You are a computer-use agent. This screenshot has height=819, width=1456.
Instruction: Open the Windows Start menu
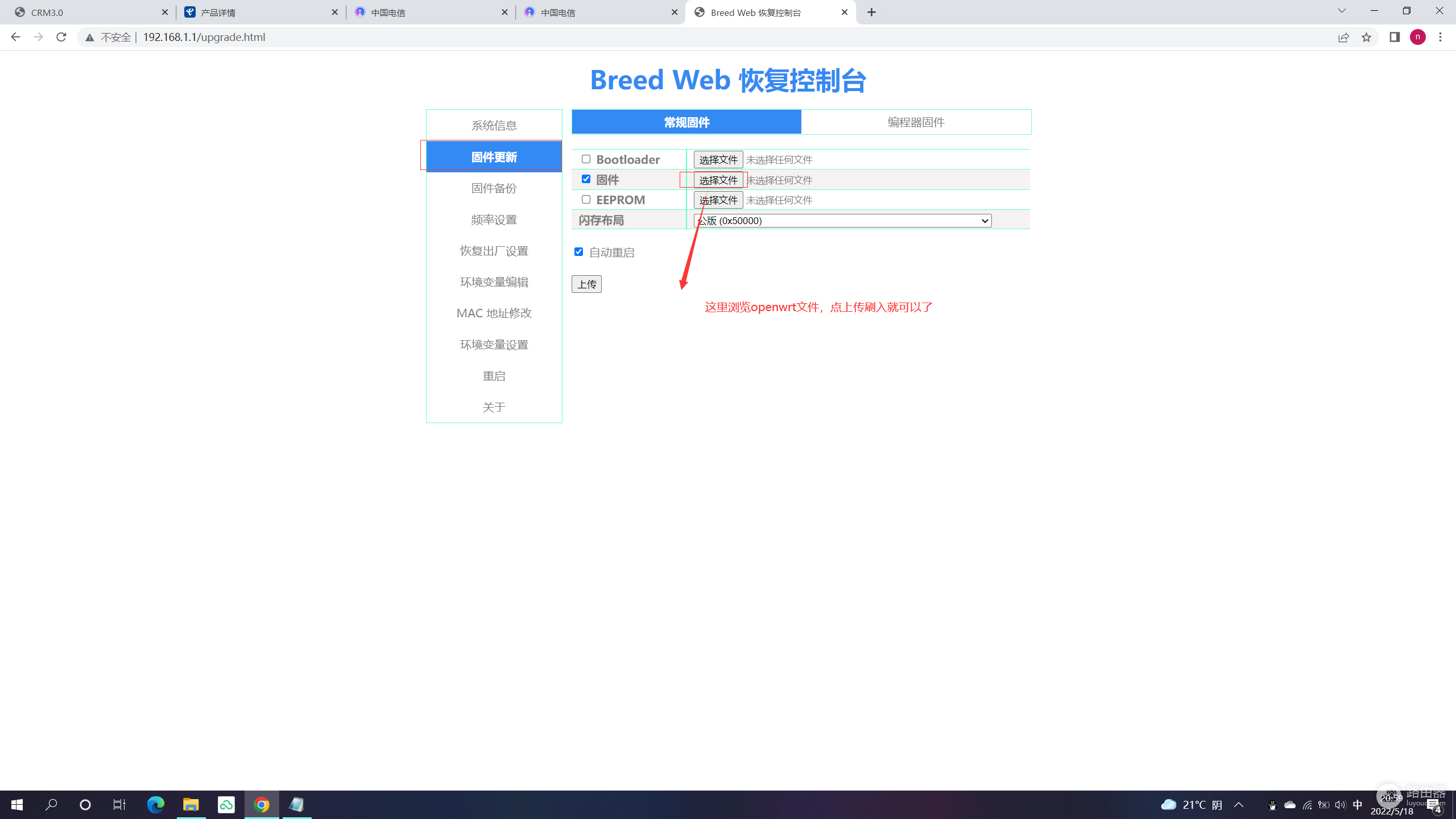17,805
